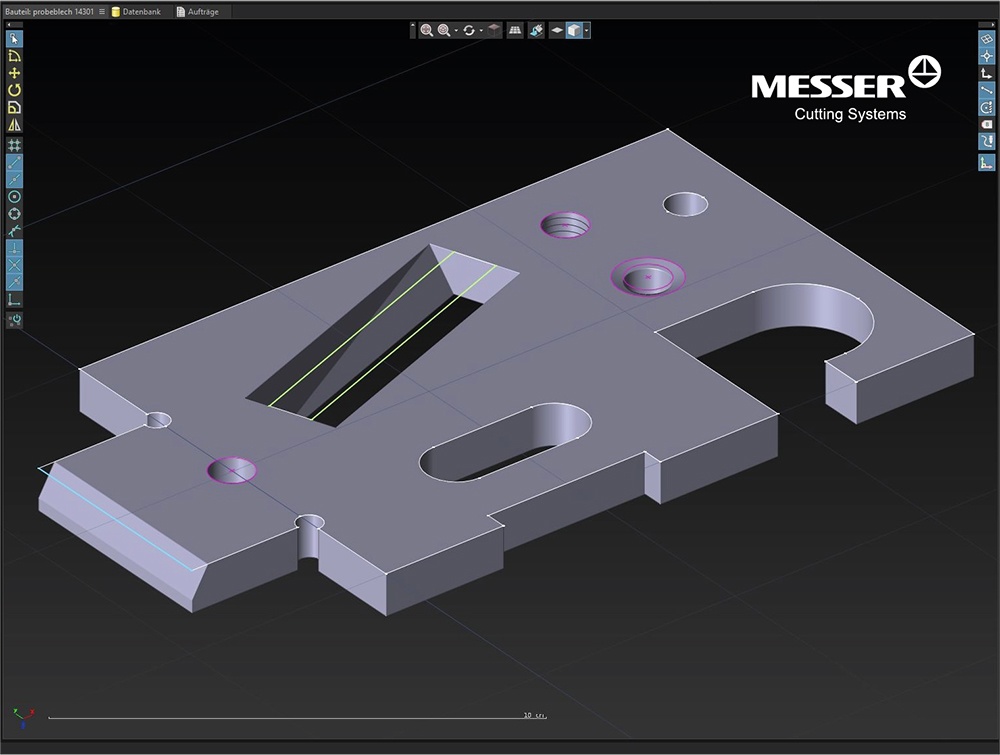The height and width of the screenshot is (755, 1000).
Task: Switch to the Datenbank tab
Action: point(139,11)
